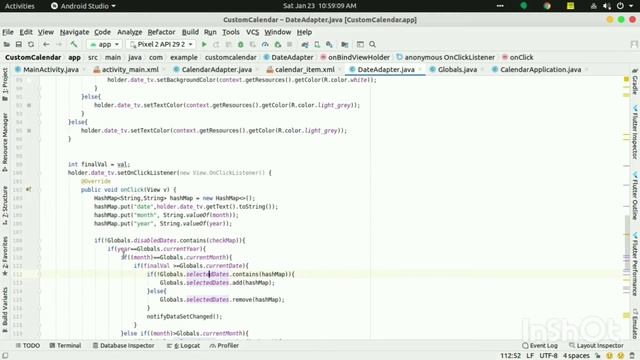
Task: Open the Event Log
Action: (540, 346)
